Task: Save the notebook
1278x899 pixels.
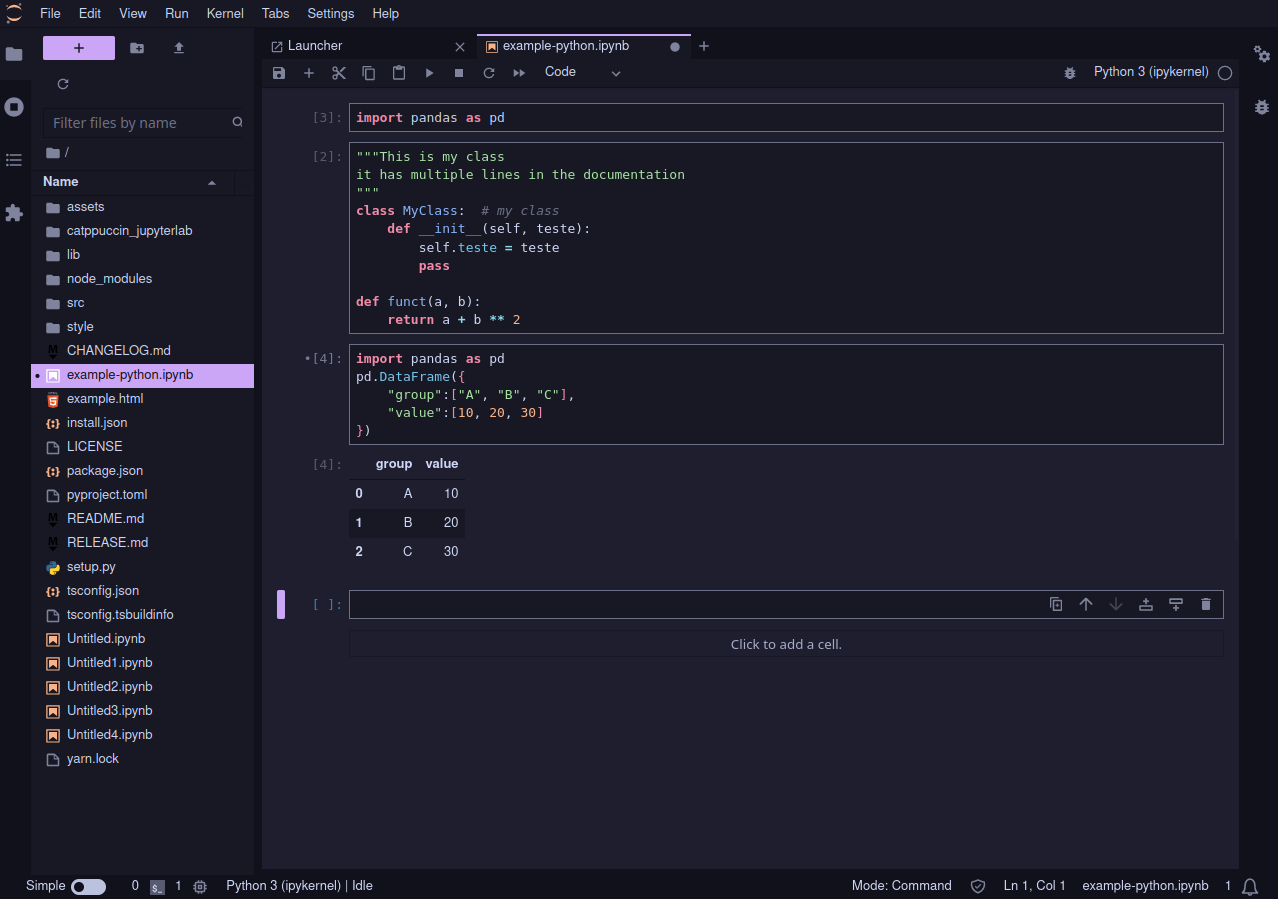Action: pos(279,72)
